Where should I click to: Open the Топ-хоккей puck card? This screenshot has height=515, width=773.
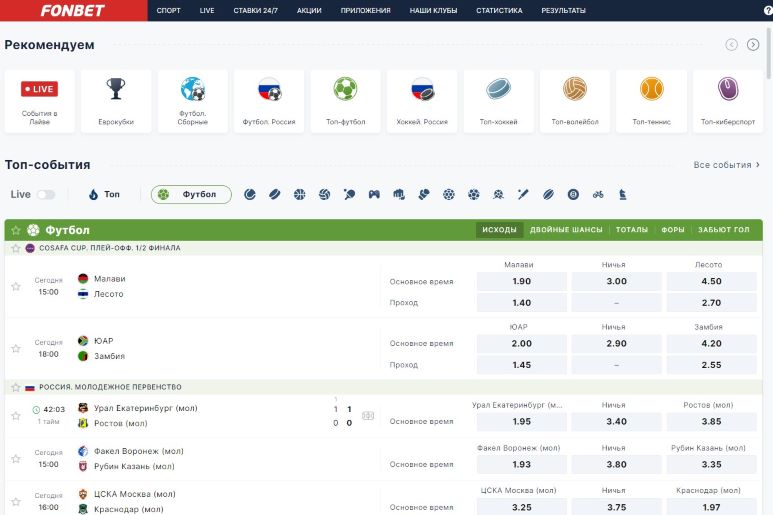click(498, 102)
